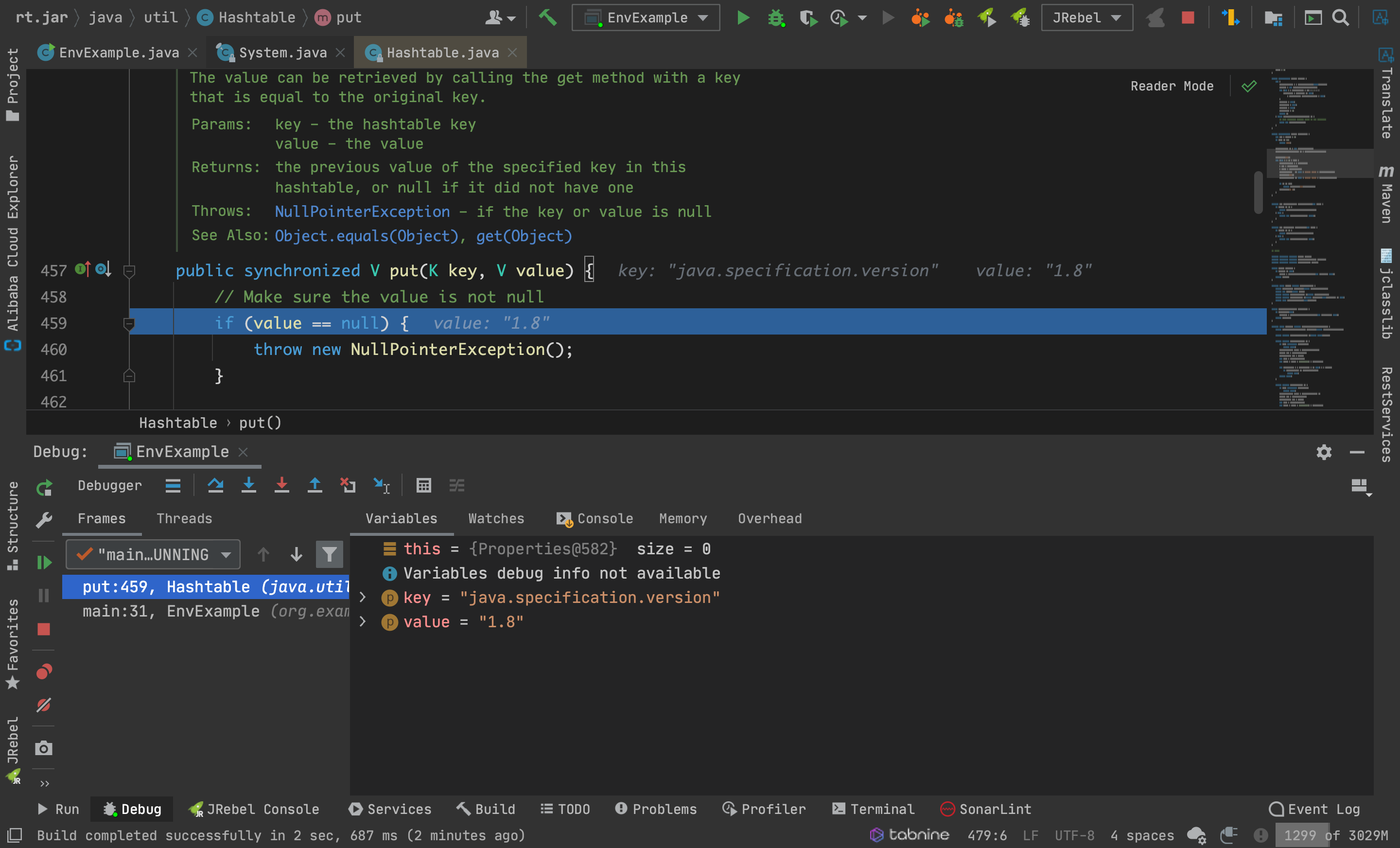This screenshot has width=1400, height=848.
Task: Click the Step Out debugger icon
Action: point(314,485)
